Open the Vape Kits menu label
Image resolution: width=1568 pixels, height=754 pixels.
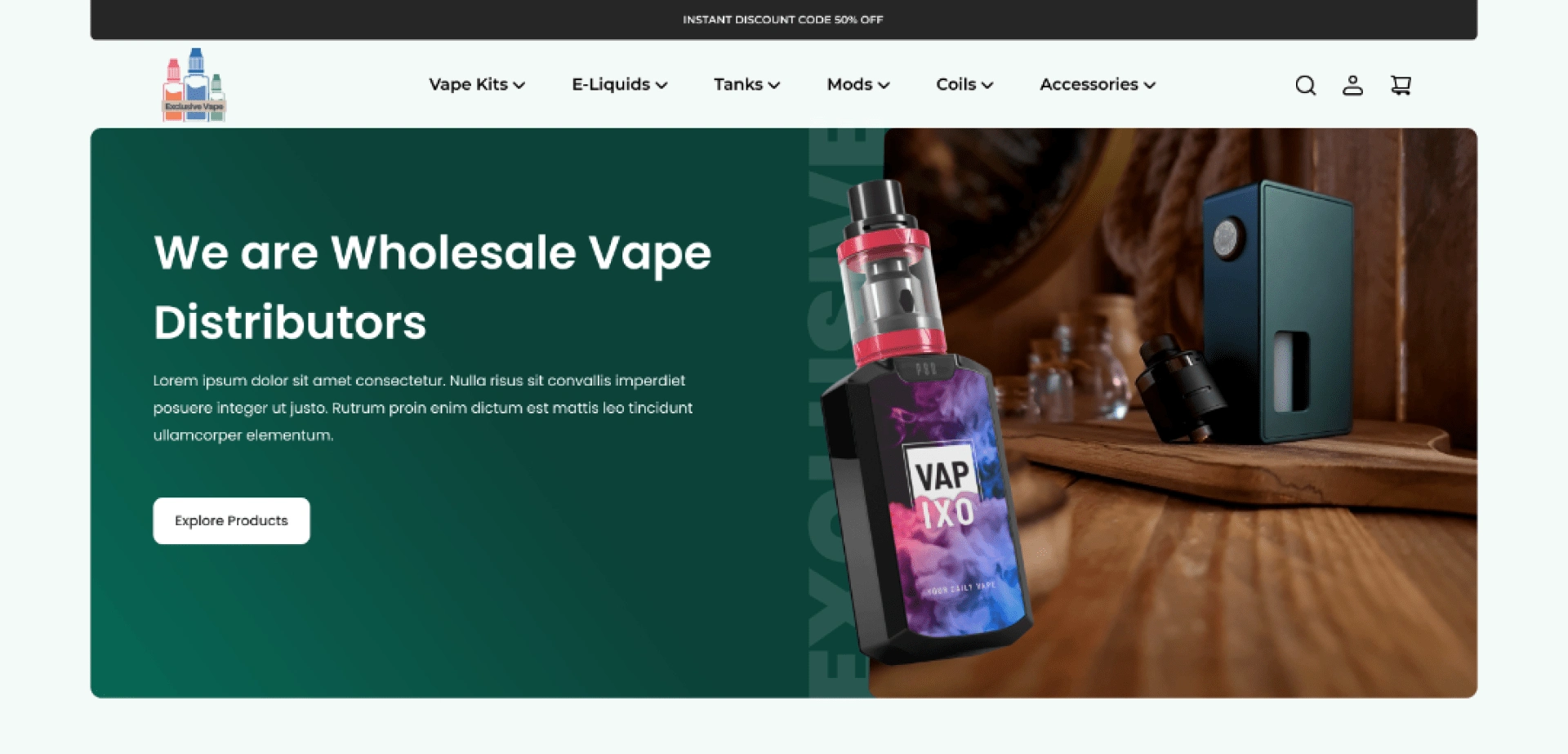coord(468,84)
